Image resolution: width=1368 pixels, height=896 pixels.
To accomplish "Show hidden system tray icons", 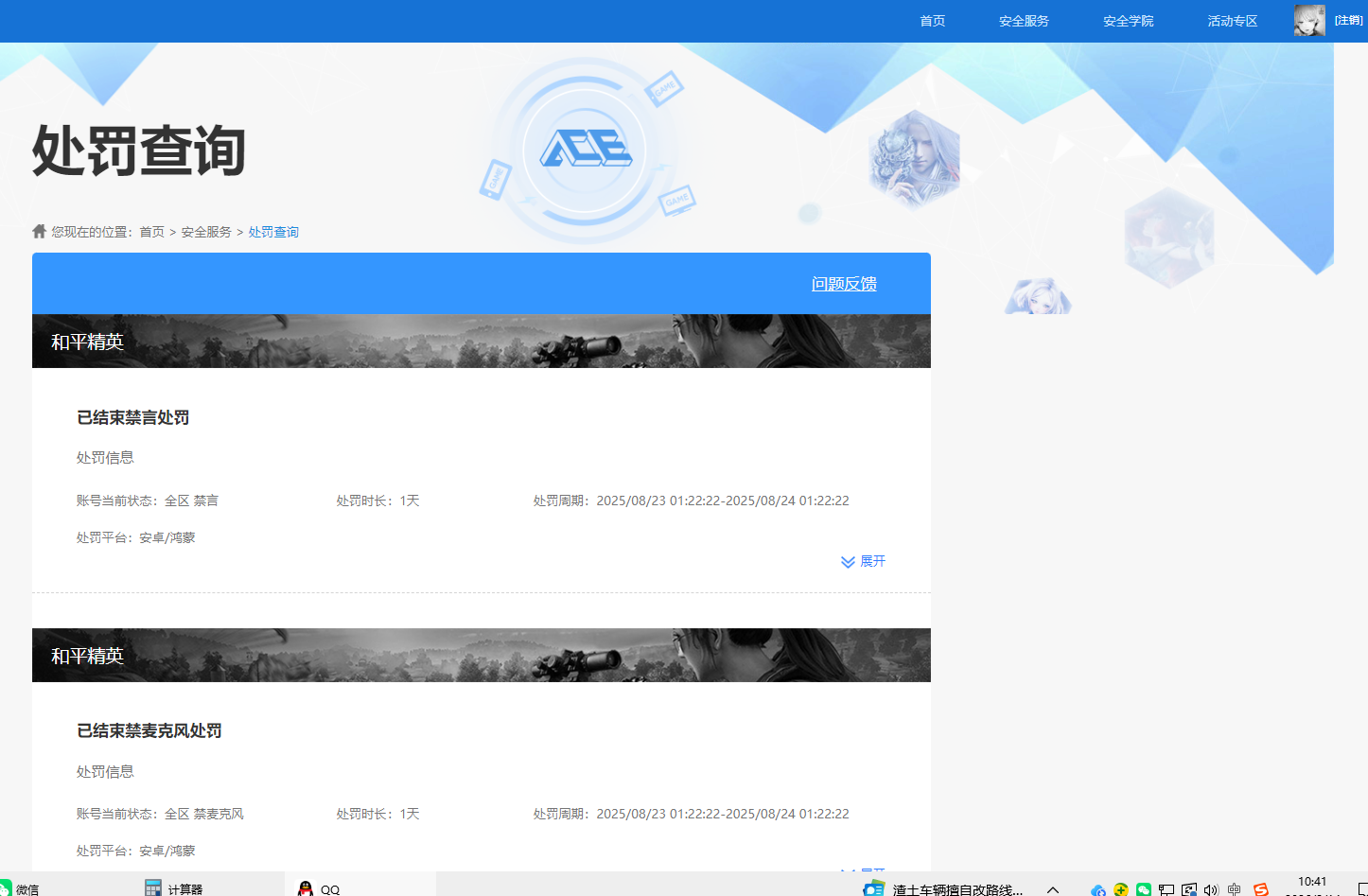I will coord(1053,889).
